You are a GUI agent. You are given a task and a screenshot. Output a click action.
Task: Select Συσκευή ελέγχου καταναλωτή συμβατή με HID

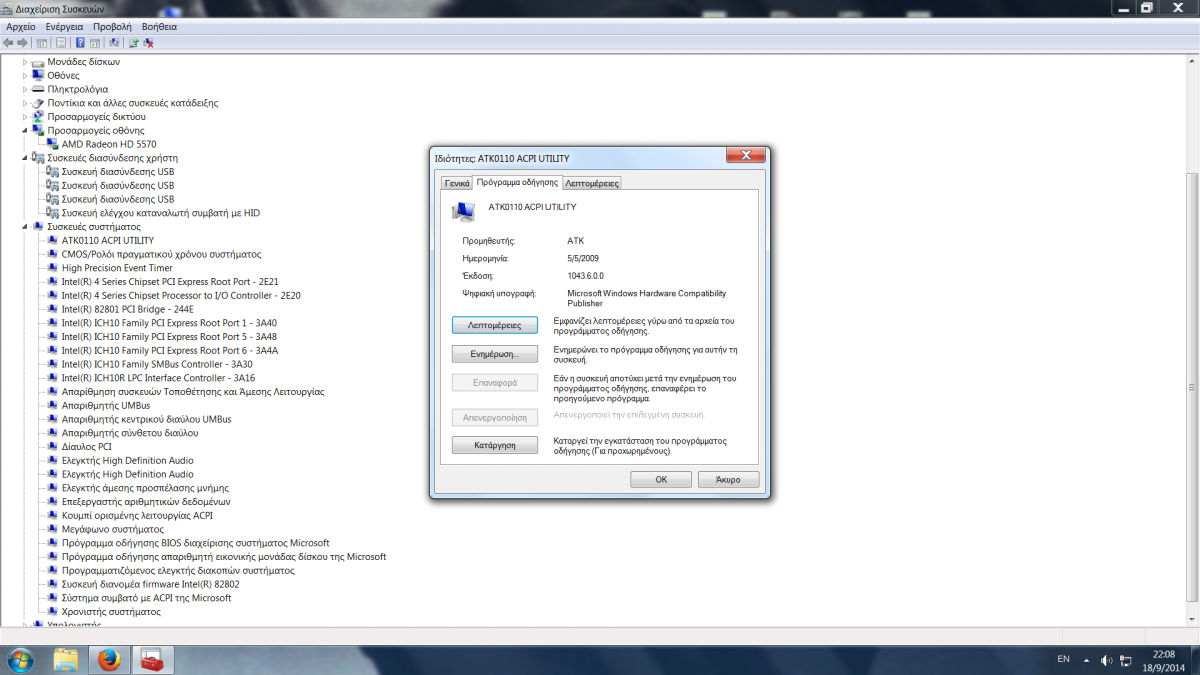click(x=161, y=213)
